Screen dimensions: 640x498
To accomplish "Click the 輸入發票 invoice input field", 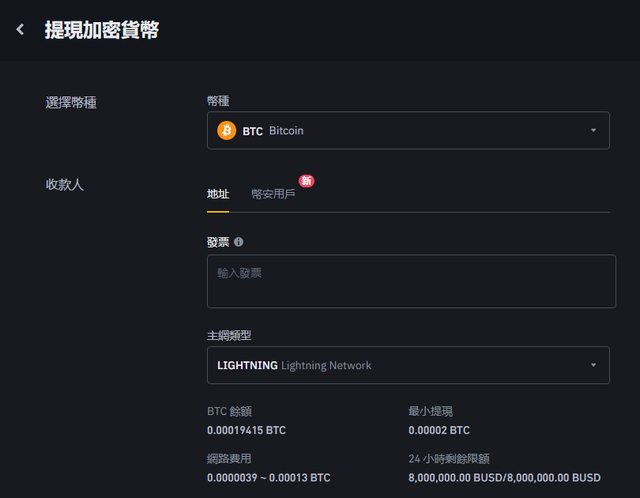I will click(x=411, y=281).
